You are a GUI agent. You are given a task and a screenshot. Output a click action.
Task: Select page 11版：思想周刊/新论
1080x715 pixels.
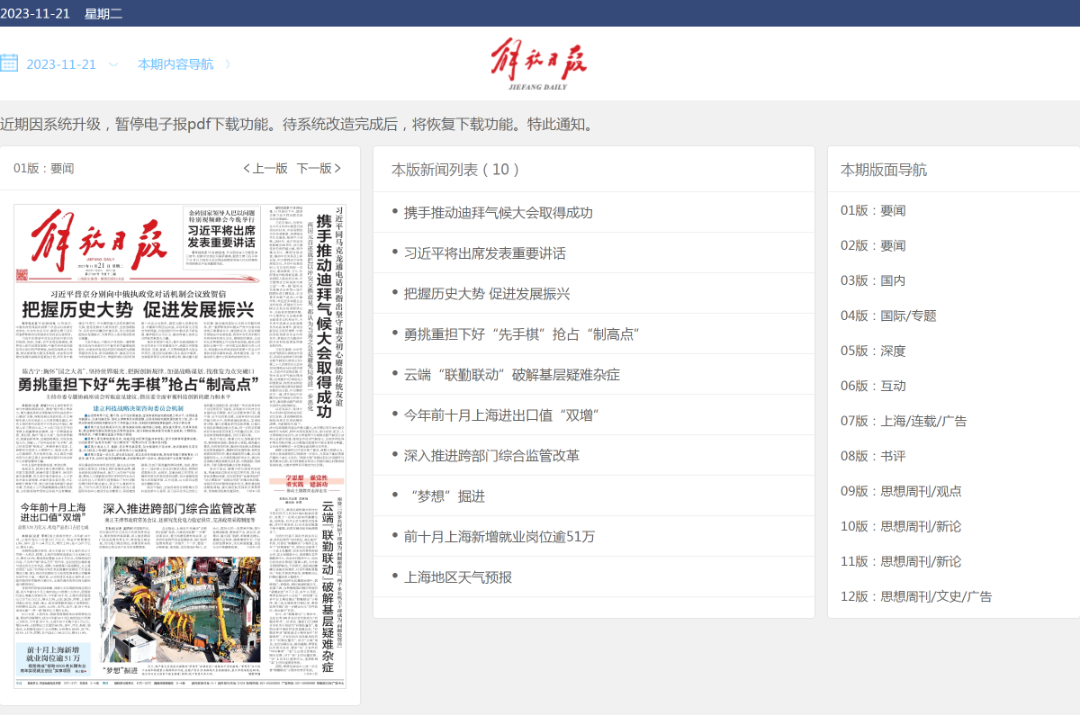tap(900, 561)
